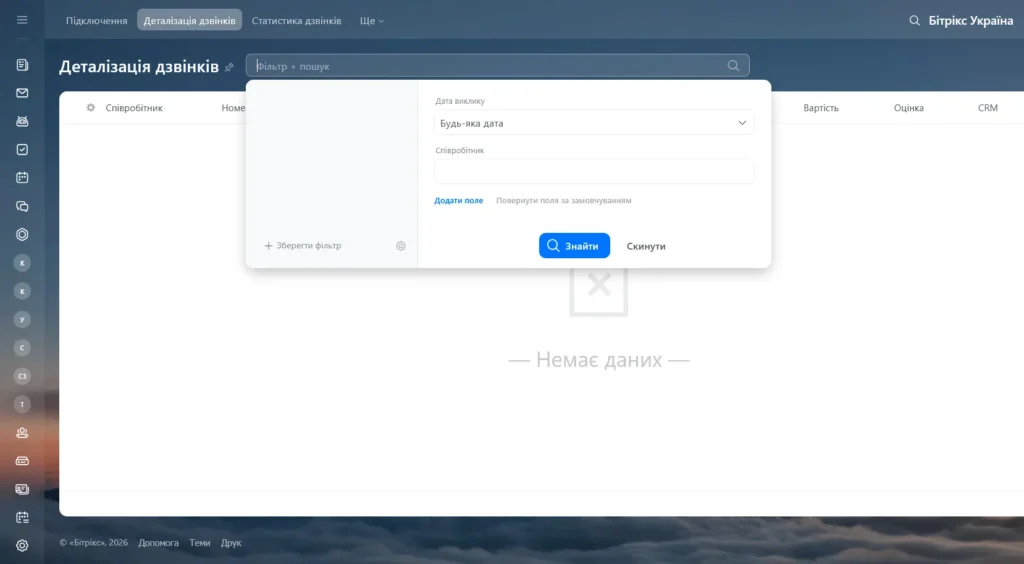This screenshot has height=564, width=1024.
Task: Sort by Оцінка column header
Action: click(908, 108)
